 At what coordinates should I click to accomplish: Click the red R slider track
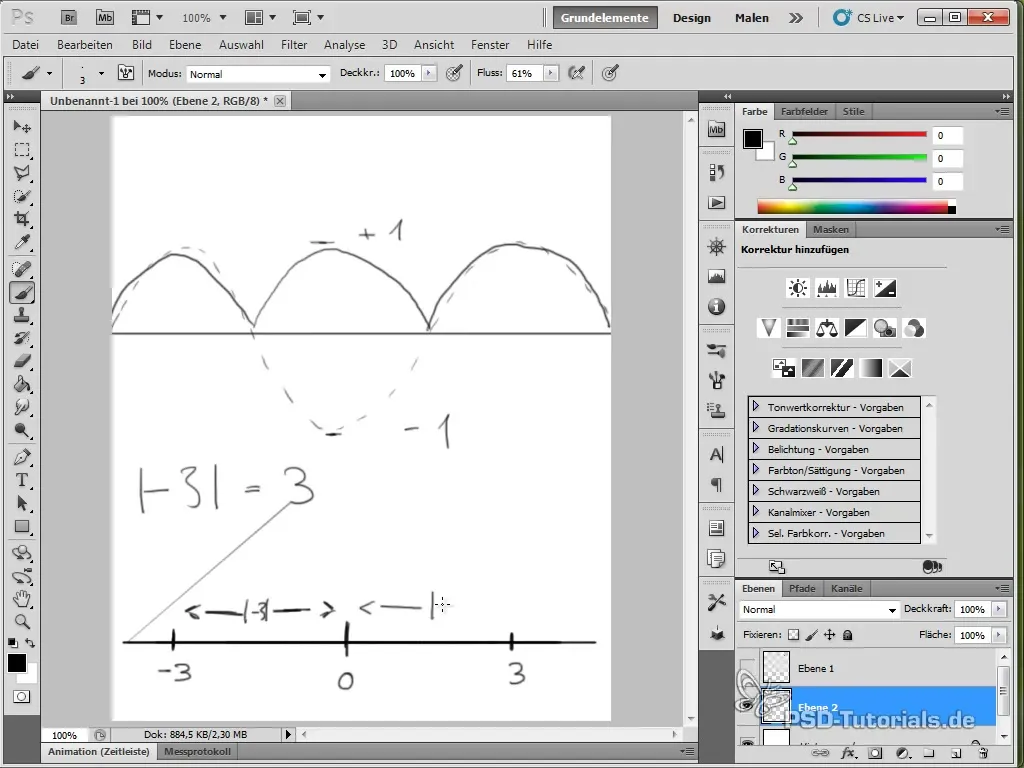[859, 135]
